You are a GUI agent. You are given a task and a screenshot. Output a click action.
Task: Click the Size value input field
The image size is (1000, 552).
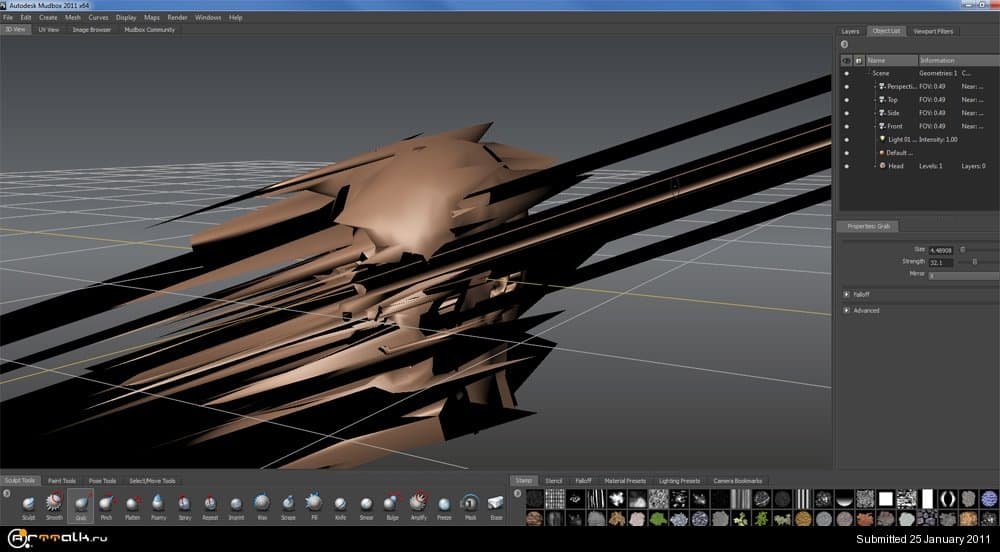pyautogui.click(x=940, y=249)
